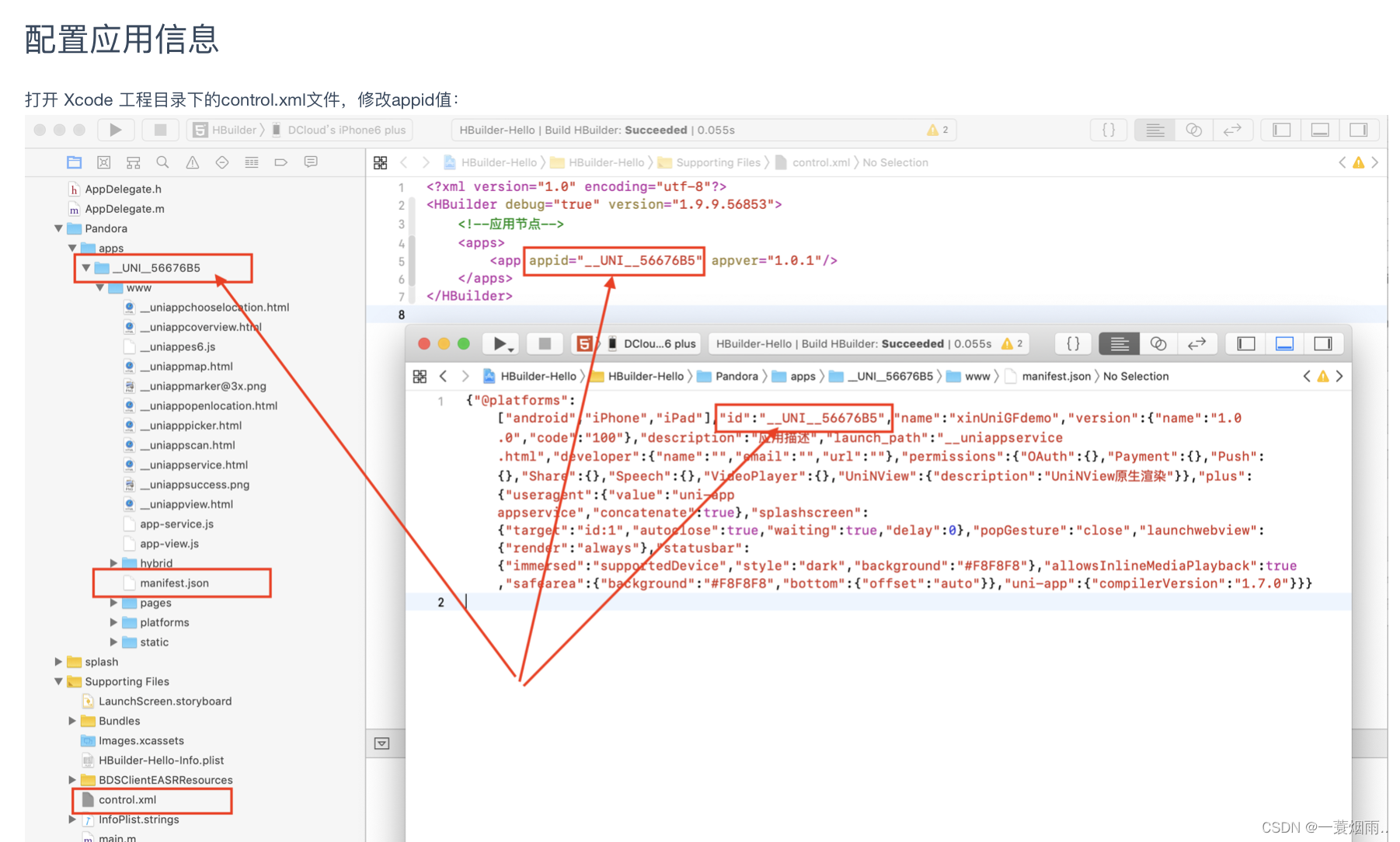1400x842 pixels.
Task: Click Pandora in front window breadcrumb
Action: click(x=737, y=376)
